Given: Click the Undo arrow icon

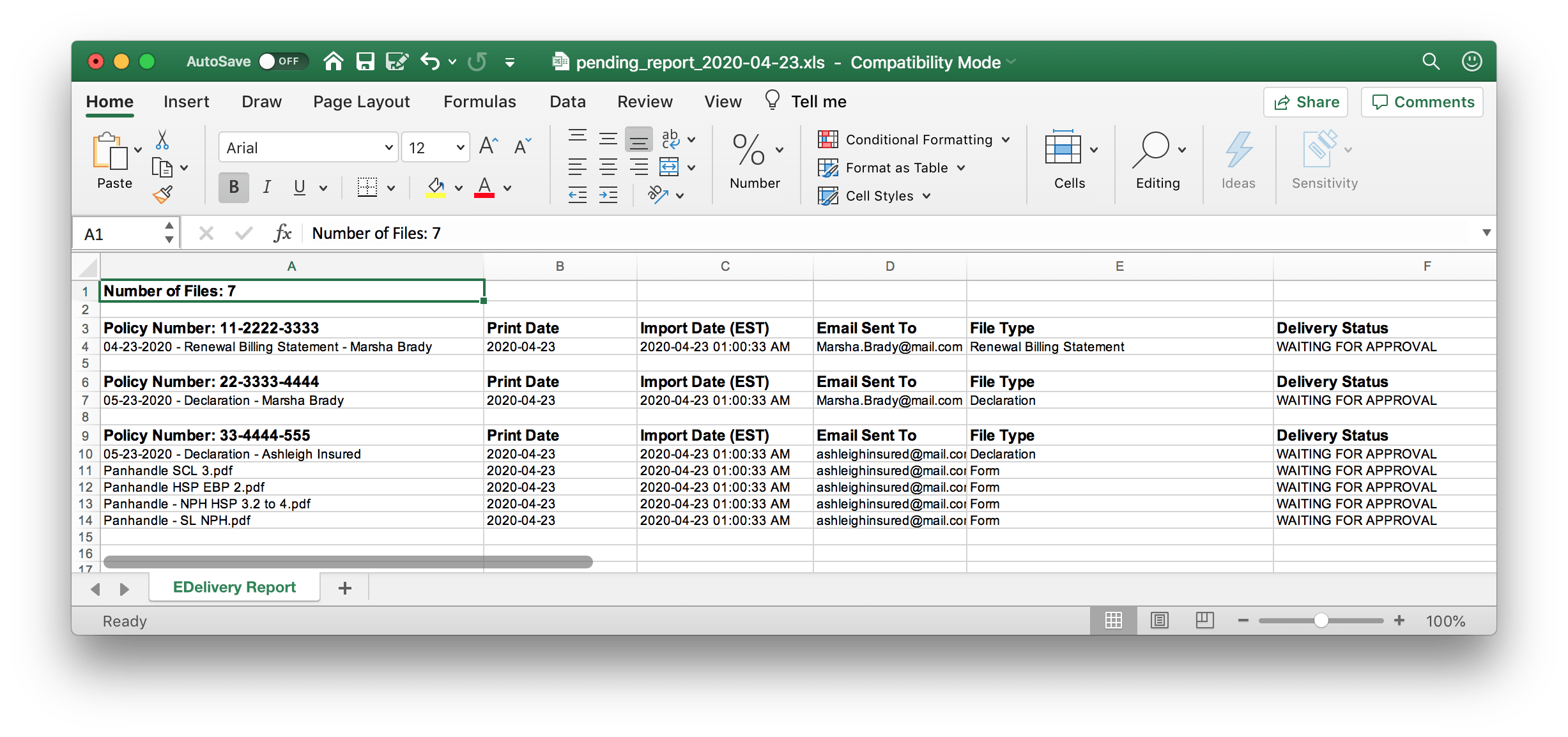Looking at the screenshot, I should 430,62.
